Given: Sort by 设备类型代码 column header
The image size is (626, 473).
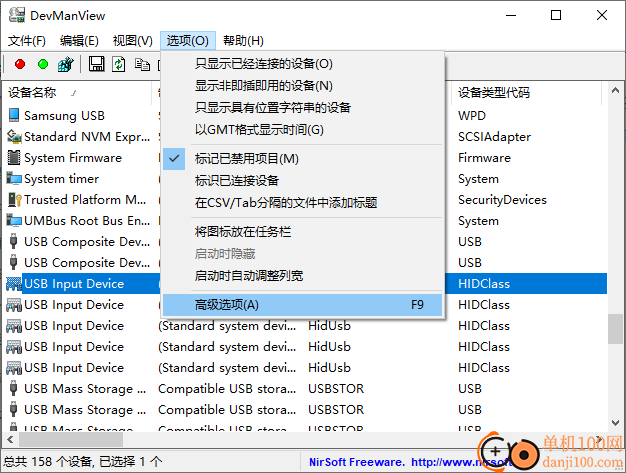Looking at the screenshot, I should [x=526, y=93].
